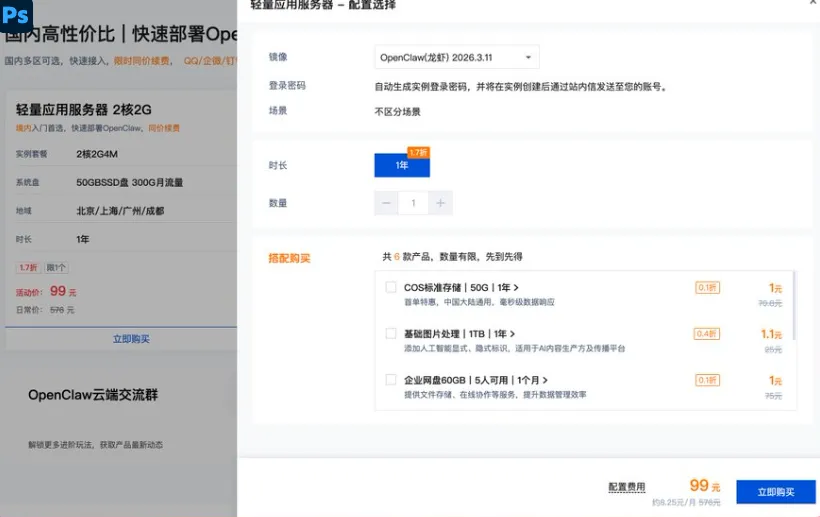Check the 基础图片处理 1TB add-on checkbox

click(391, 334)
